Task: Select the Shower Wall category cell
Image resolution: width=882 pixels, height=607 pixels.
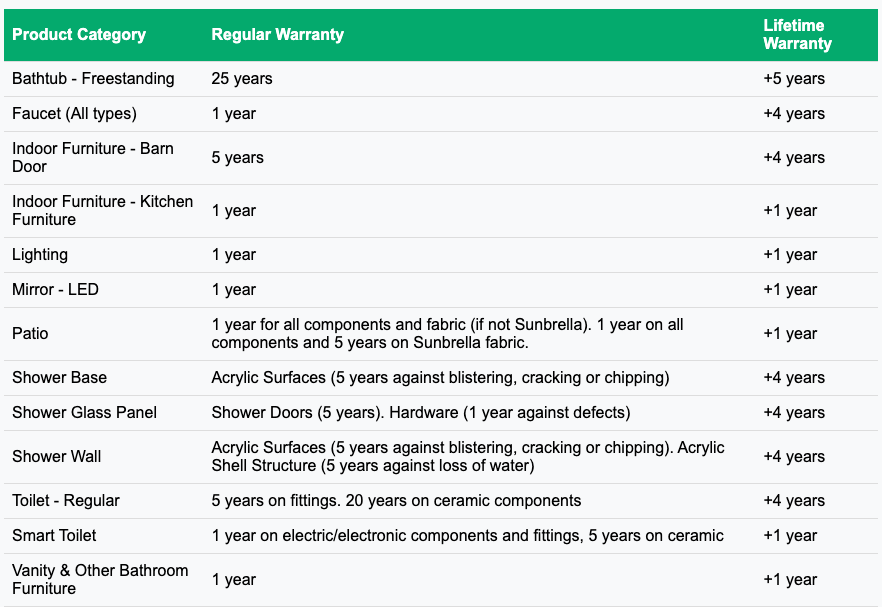Action: [56, 457]
